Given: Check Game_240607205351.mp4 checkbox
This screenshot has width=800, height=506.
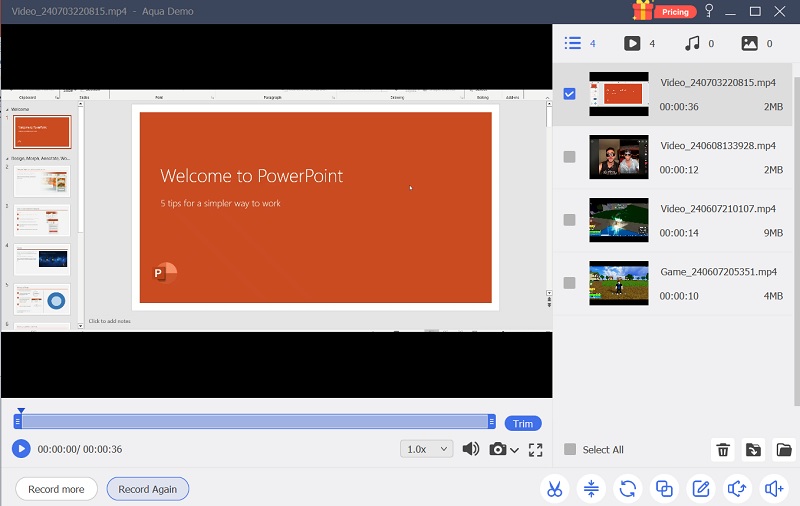Looking at the screenshot, I should pos(569,283).
